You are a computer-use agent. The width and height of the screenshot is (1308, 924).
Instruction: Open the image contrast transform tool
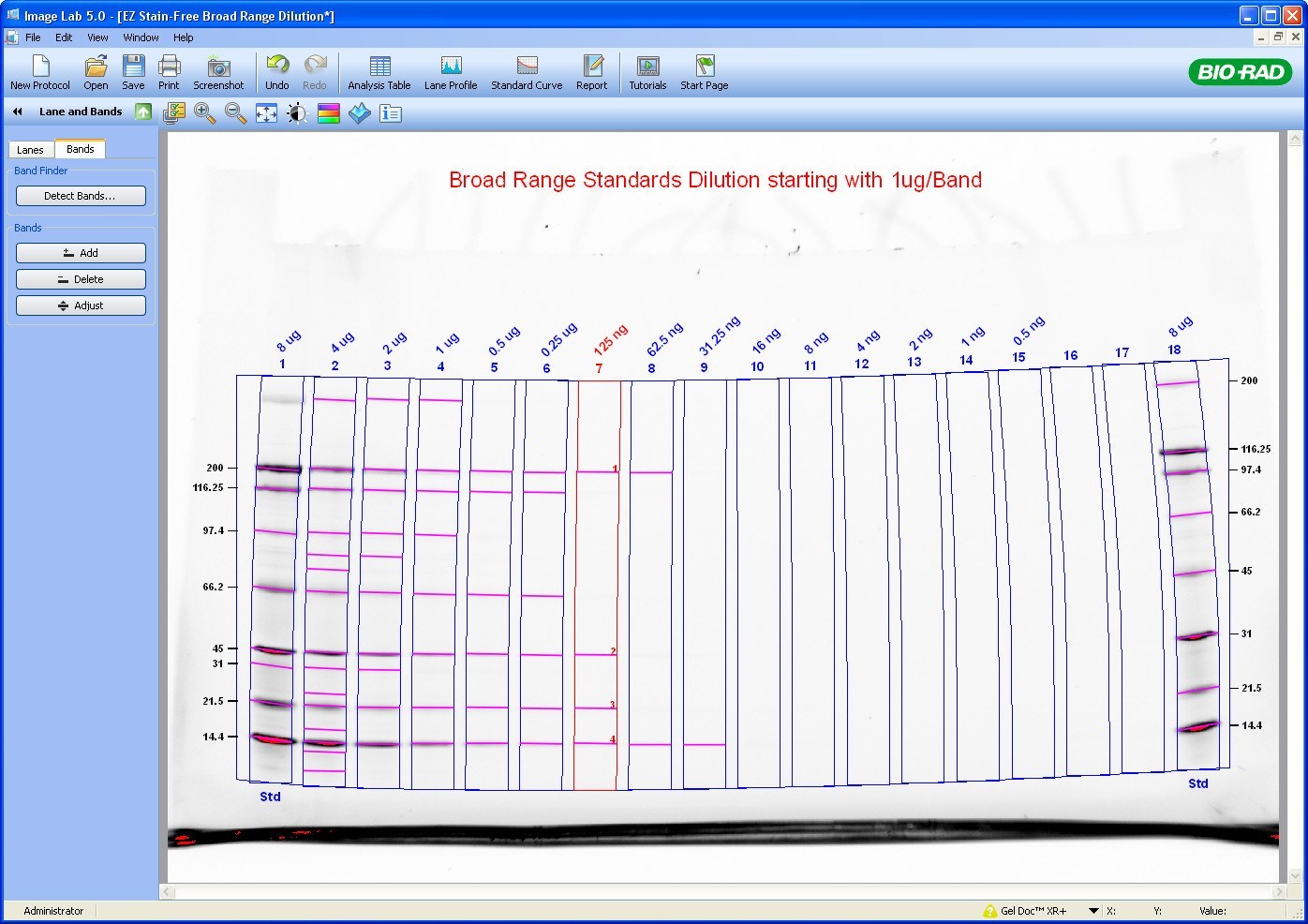297,113
